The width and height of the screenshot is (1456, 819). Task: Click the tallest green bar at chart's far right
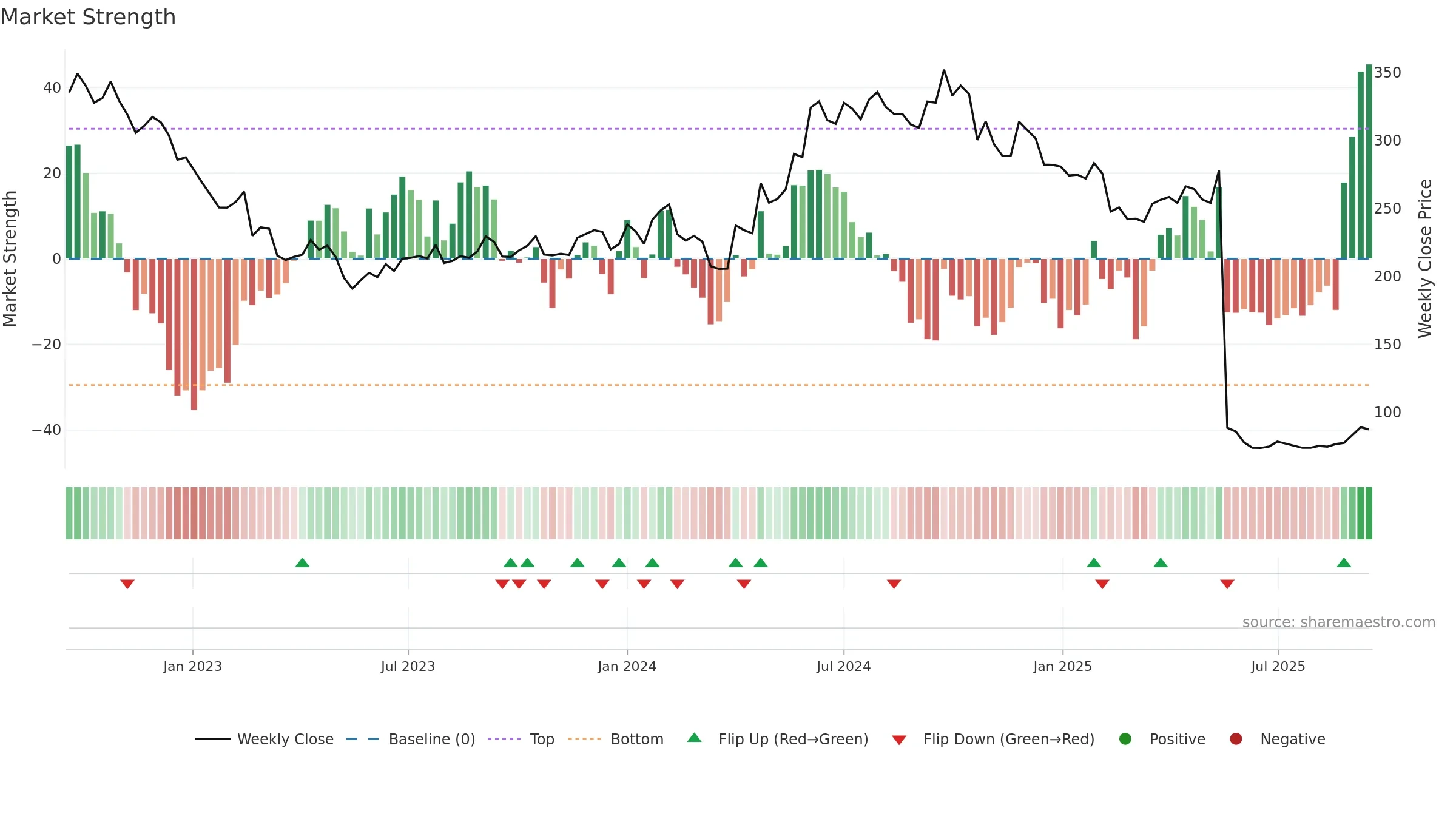[1369, 161]
